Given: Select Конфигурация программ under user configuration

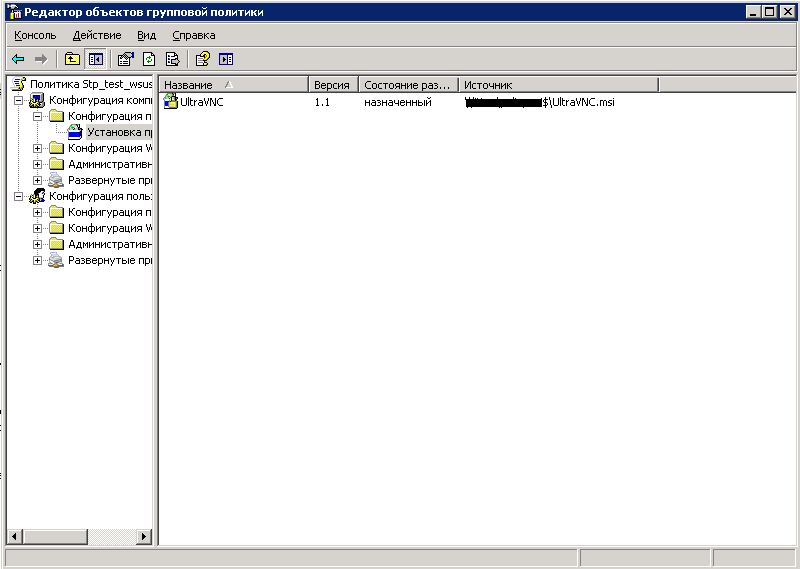Looking at the screenshot, I should coord(110,212).
